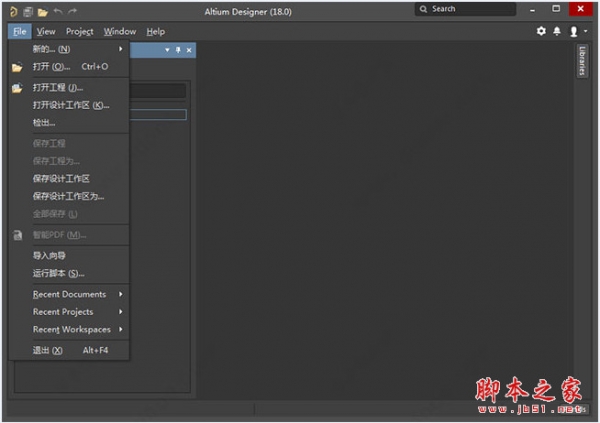Open the View menu

coord(46,31)
